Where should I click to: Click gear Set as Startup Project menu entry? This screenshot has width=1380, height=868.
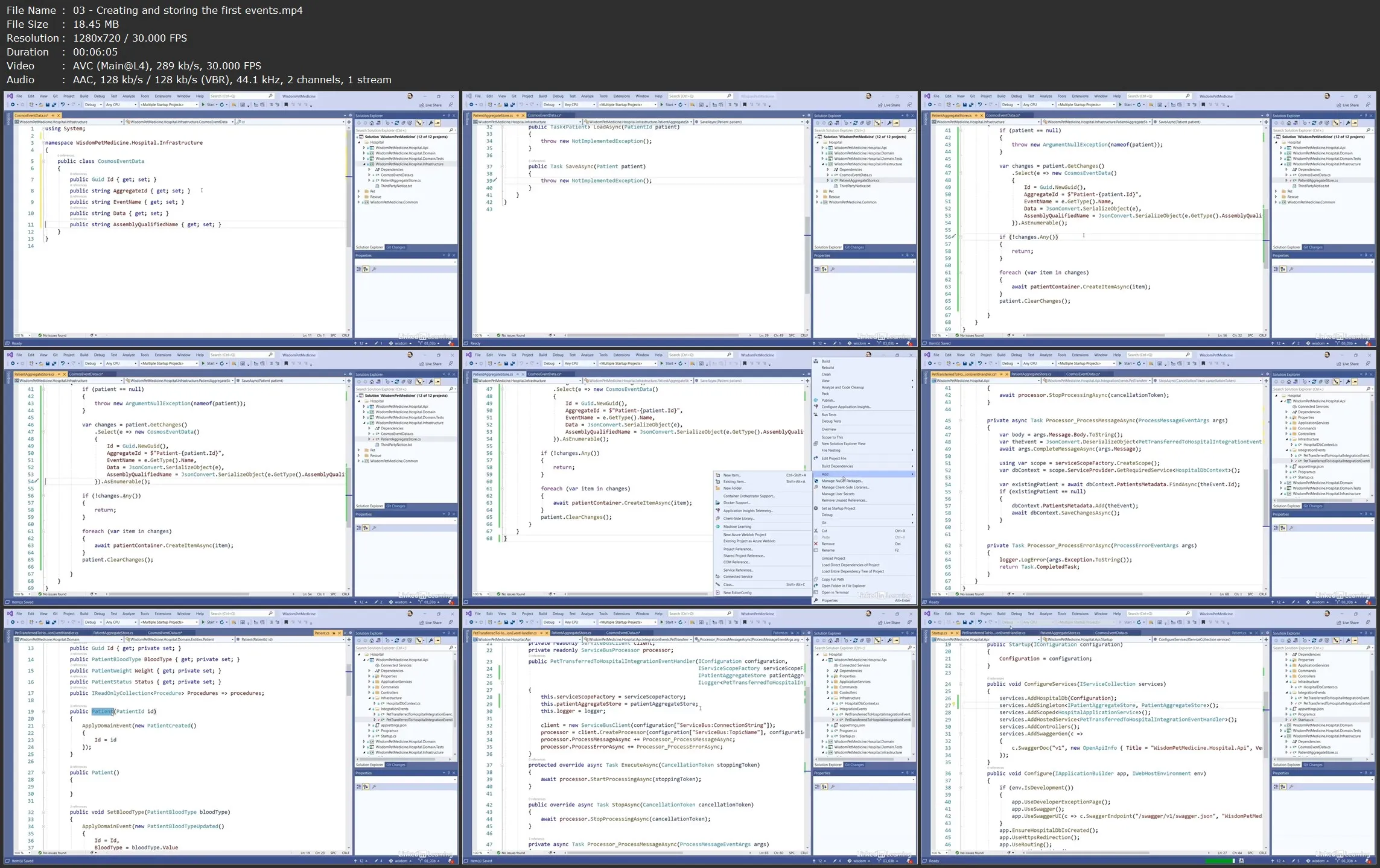(x=838, y=508)
